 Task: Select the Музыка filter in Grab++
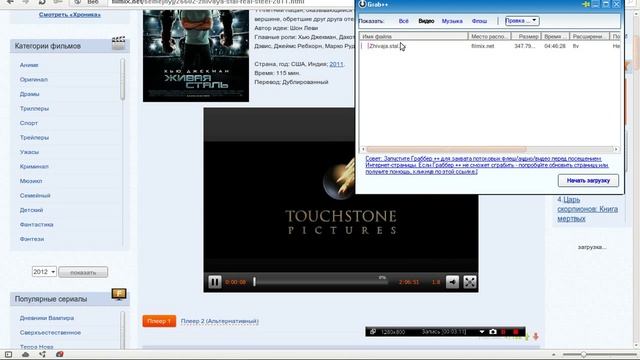tap(452, 21)
